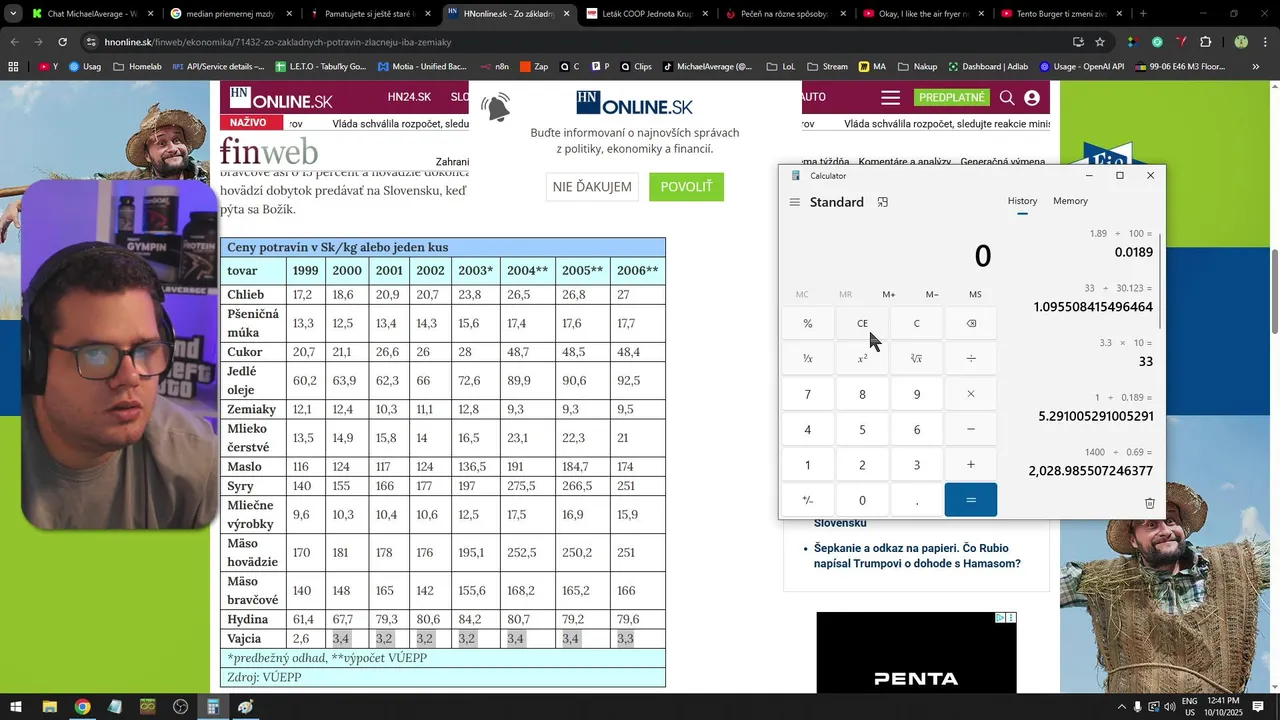Open File Explorer from the taskbar
Screen dimensions: 1280x720
click(49, 707)
